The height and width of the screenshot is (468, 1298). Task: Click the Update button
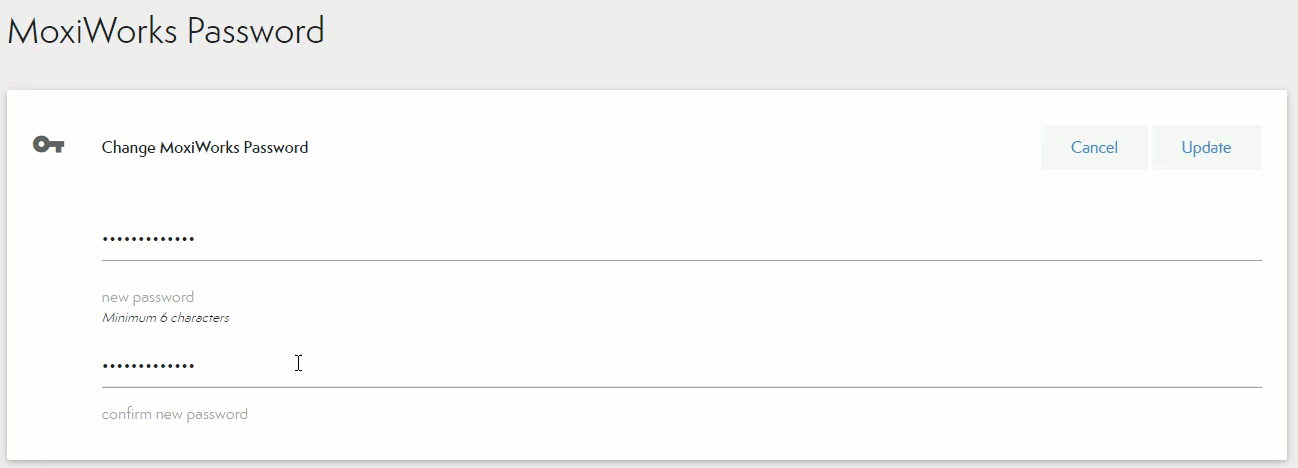[1206, 147]
